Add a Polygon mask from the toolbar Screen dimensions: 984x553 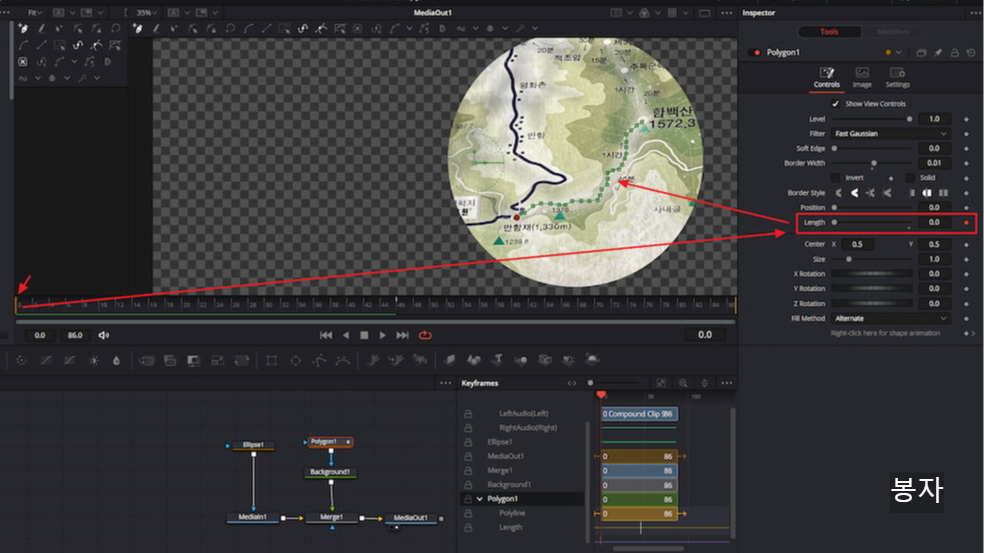pyautogui.click(x=319, y=360)
